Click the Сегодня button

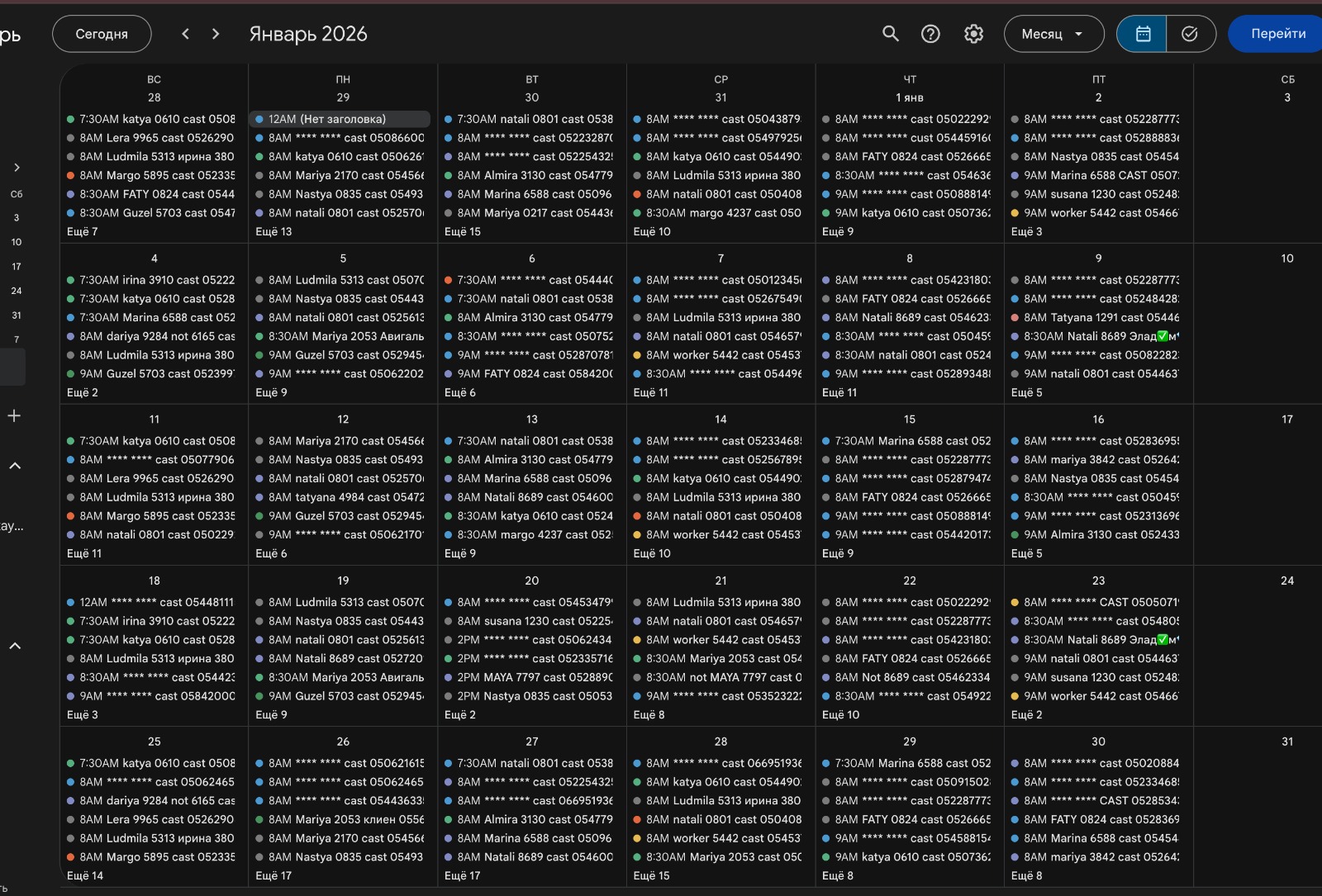point(101,34)
